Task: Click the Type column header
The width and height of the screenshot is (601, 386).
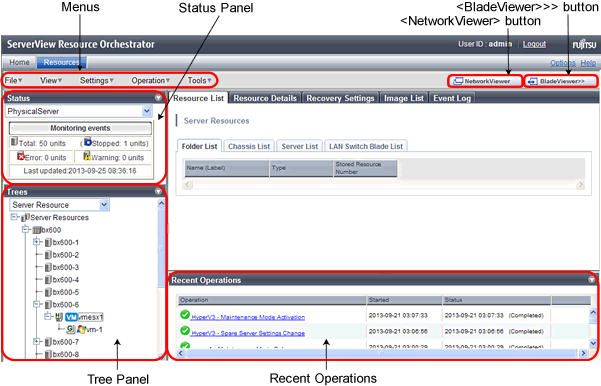Action: click(301, 168)
